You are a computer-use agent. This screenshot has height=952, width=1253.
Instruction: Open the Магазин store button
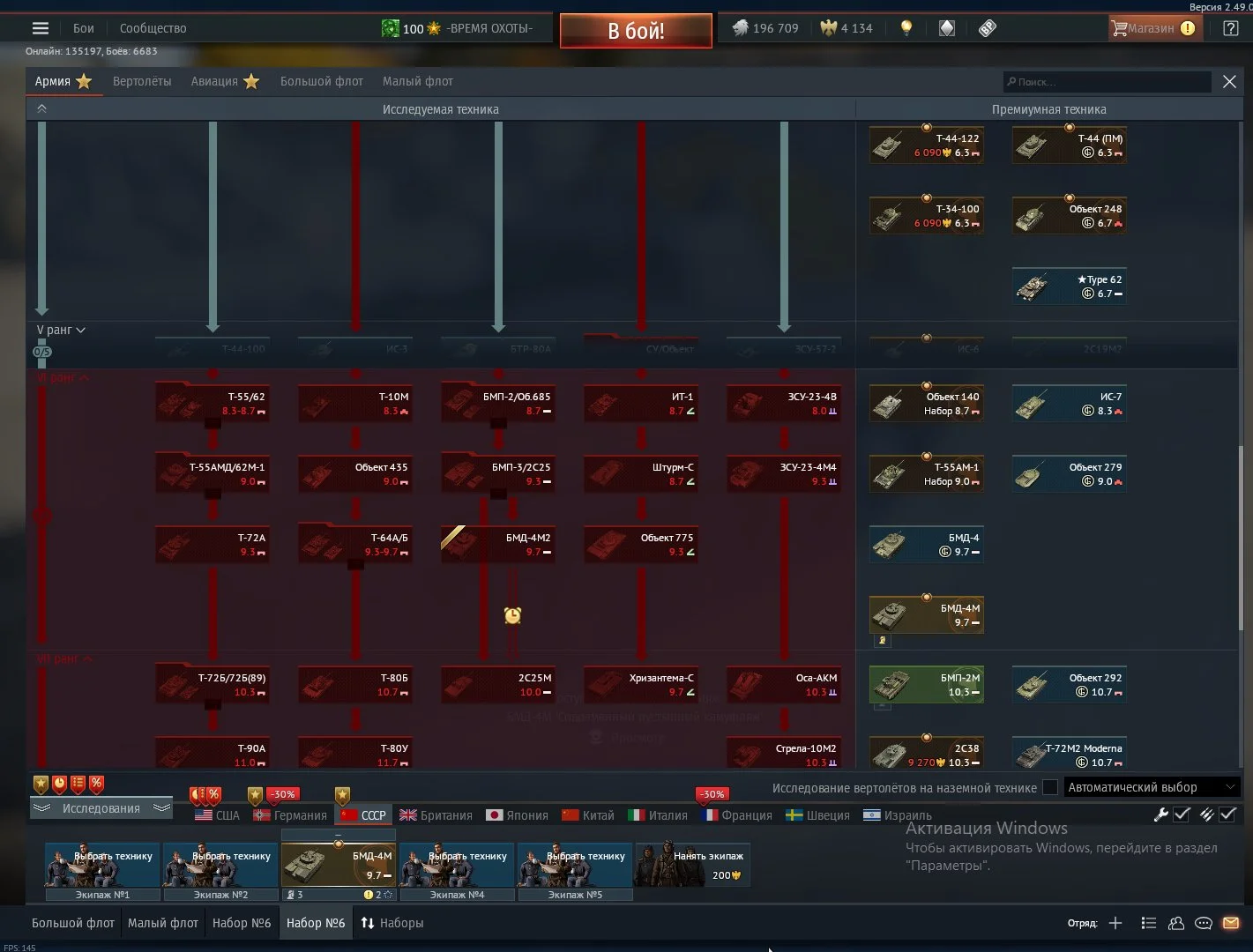click(1152, 28)
